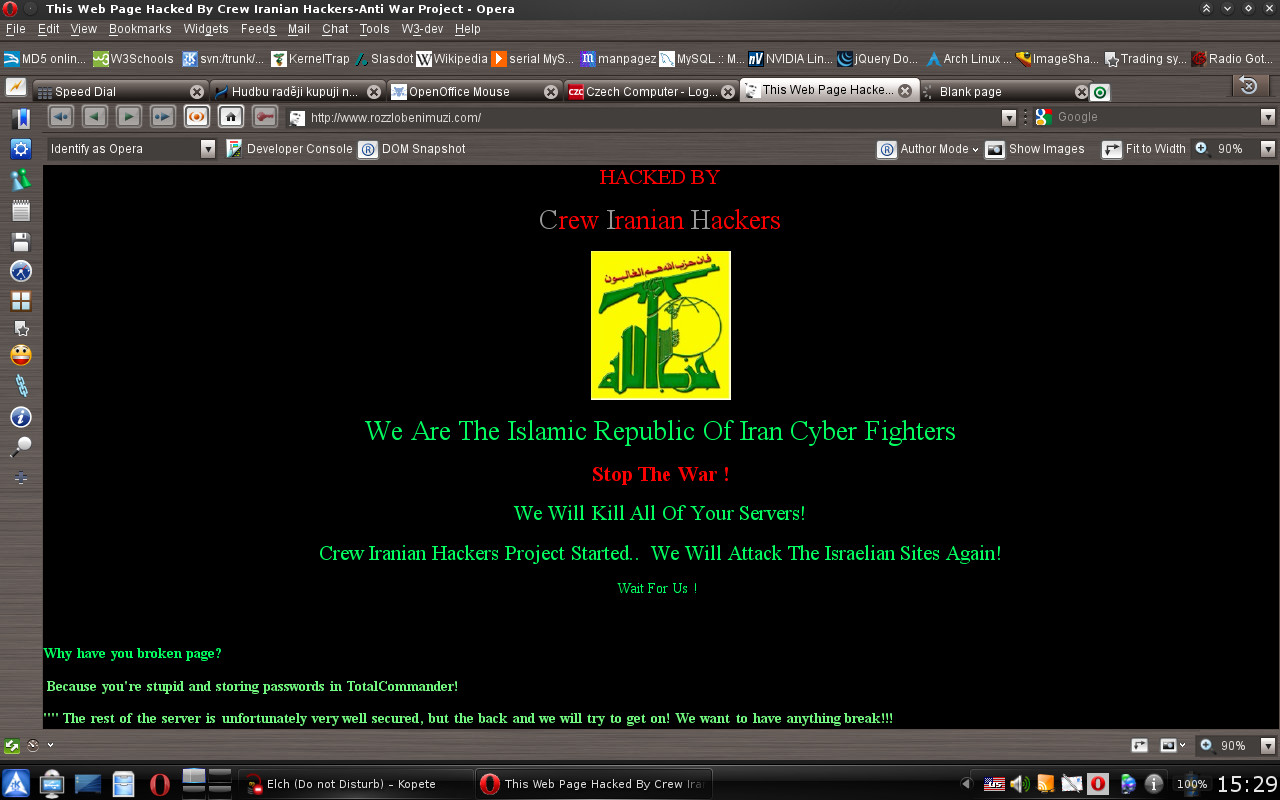Open the Bookmarks menu

(x=140, y=29)
